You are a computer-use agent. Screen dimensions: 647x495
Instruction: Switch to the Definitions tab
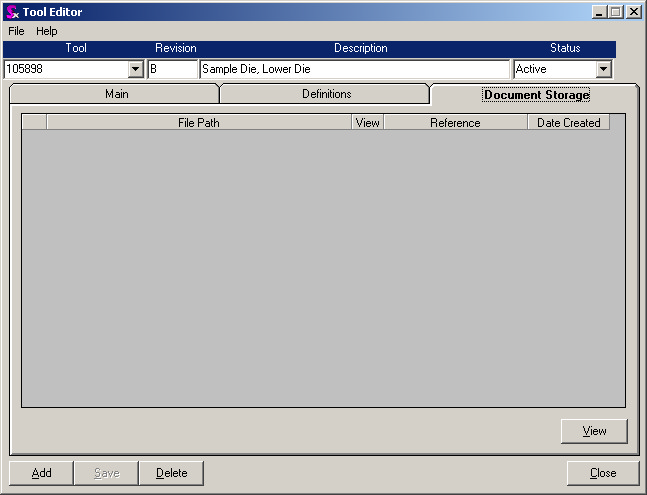click(326, 94)
